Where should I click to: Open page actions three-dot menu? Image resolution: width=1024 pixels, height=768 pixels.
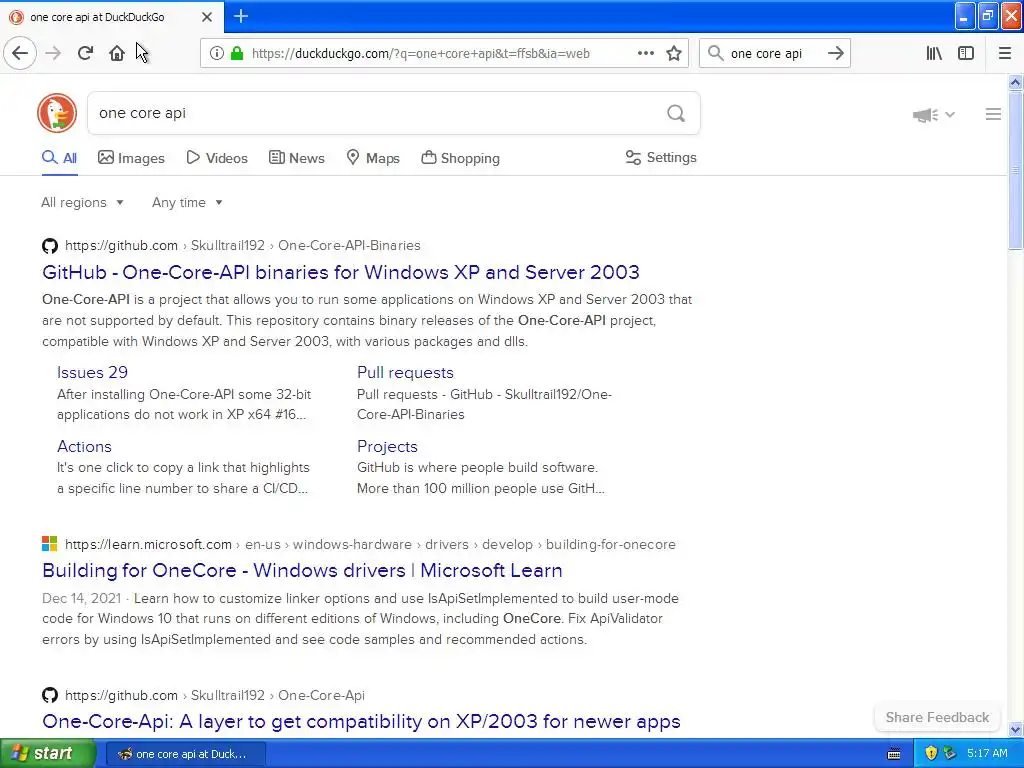646,54
